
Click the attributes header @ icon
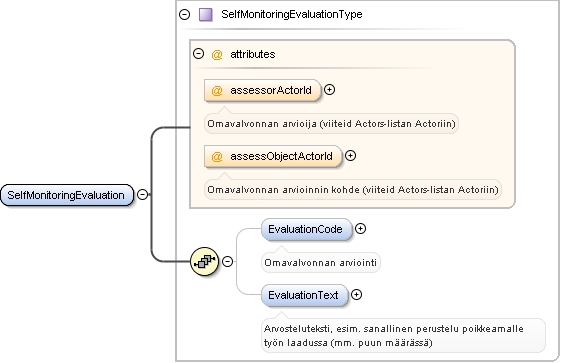(217, 55)
